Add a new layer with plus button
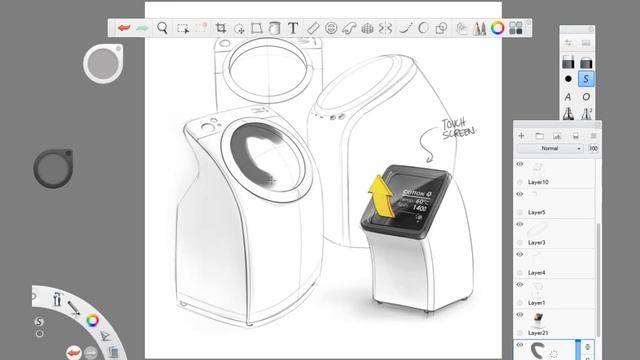 [x=521, y=136]
